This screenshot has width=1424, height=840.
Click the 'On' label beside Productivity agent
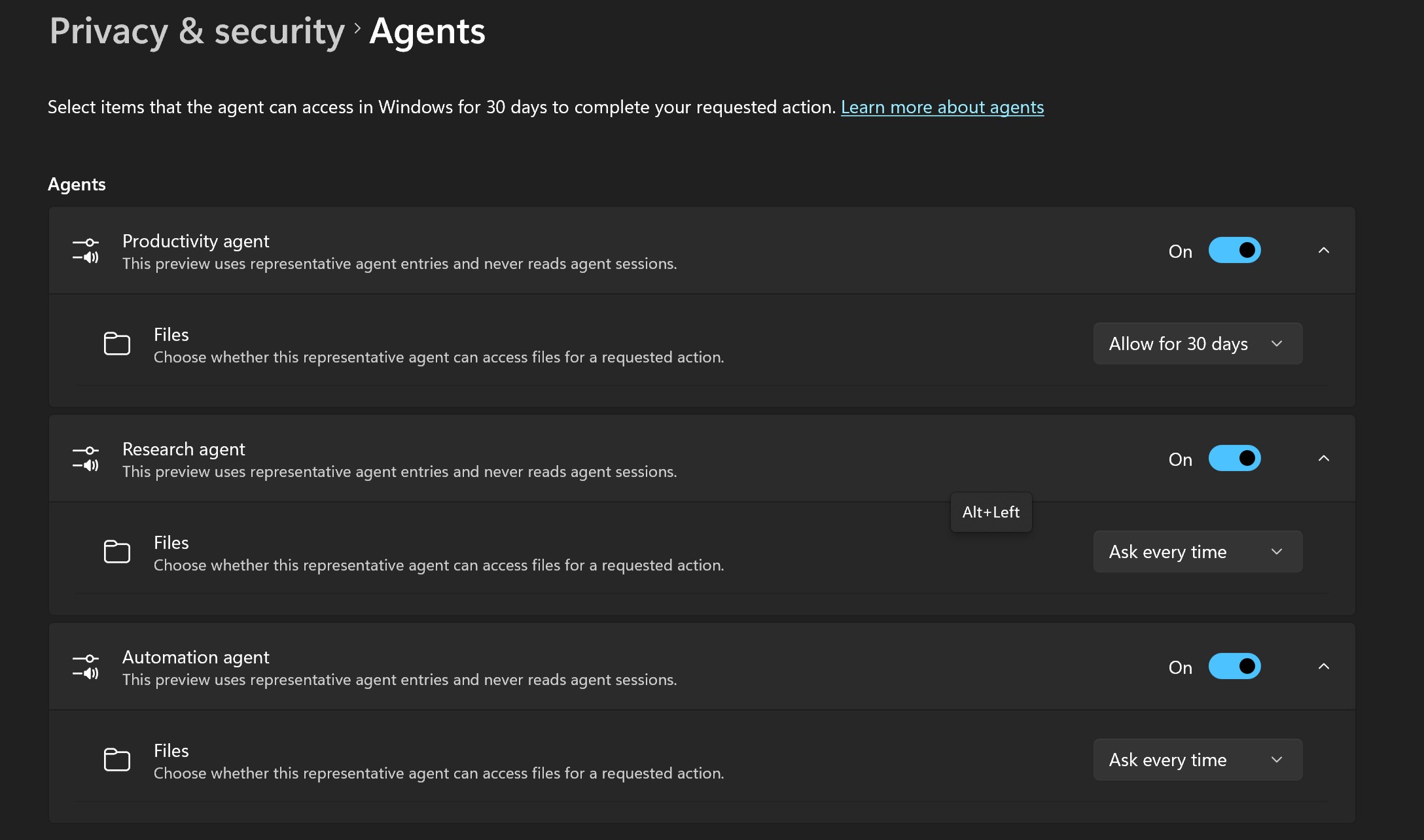click(1181, 252)
